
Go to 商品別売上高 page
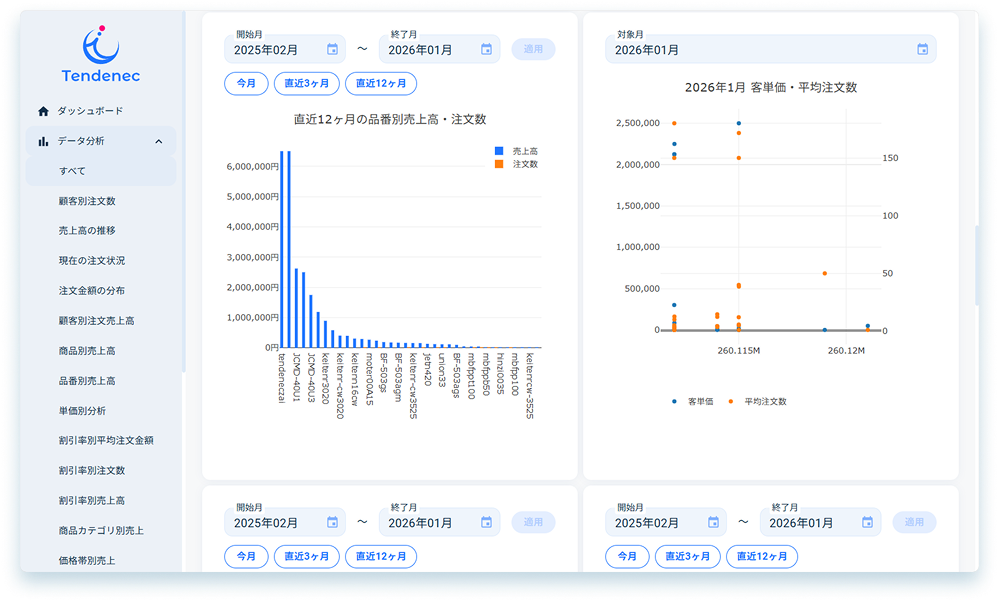click(x=87, y=351)
